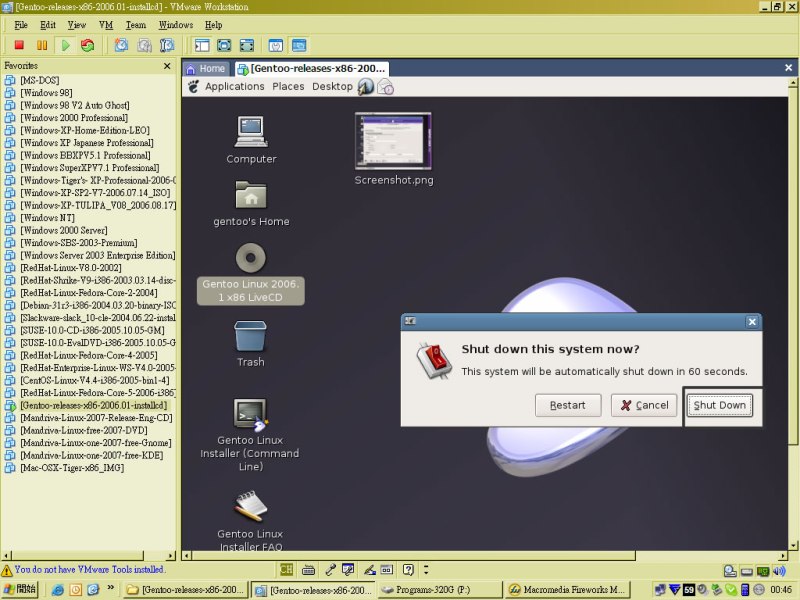Click the language bar help question icon
This screenshot has height=600, width=800.
(408, 569)
